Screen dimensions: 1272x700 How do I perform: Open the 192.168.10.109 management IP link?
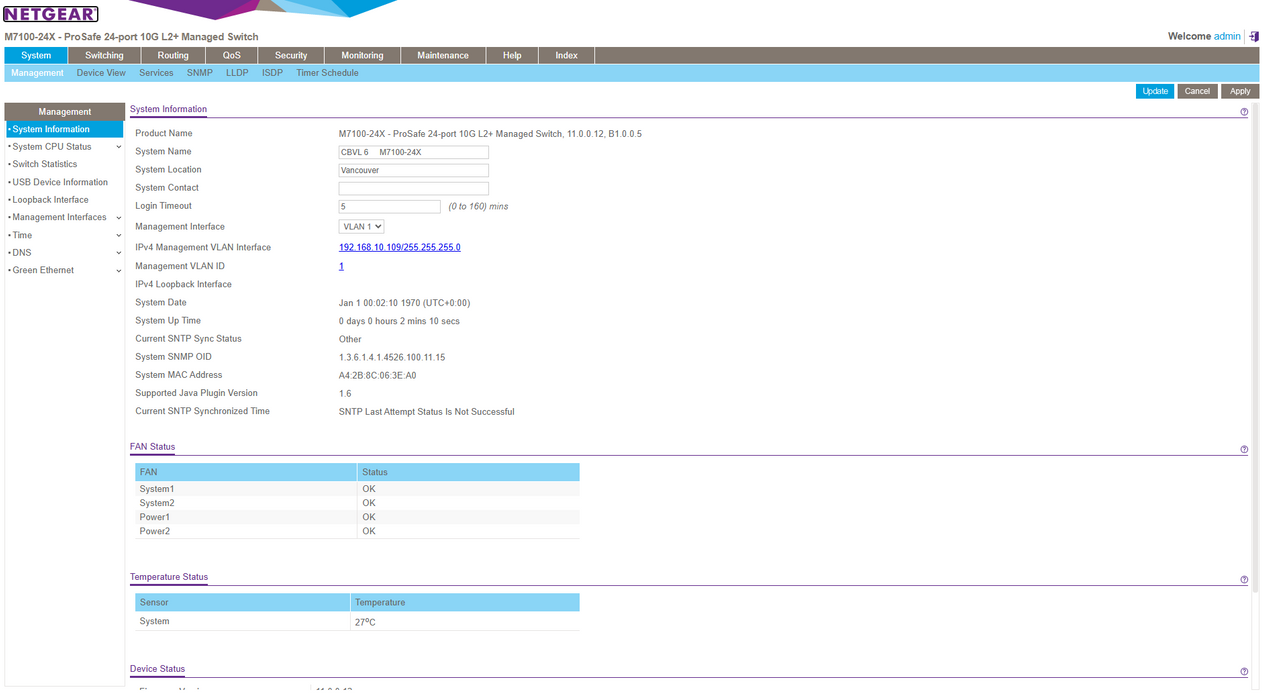tap(399, 248)
